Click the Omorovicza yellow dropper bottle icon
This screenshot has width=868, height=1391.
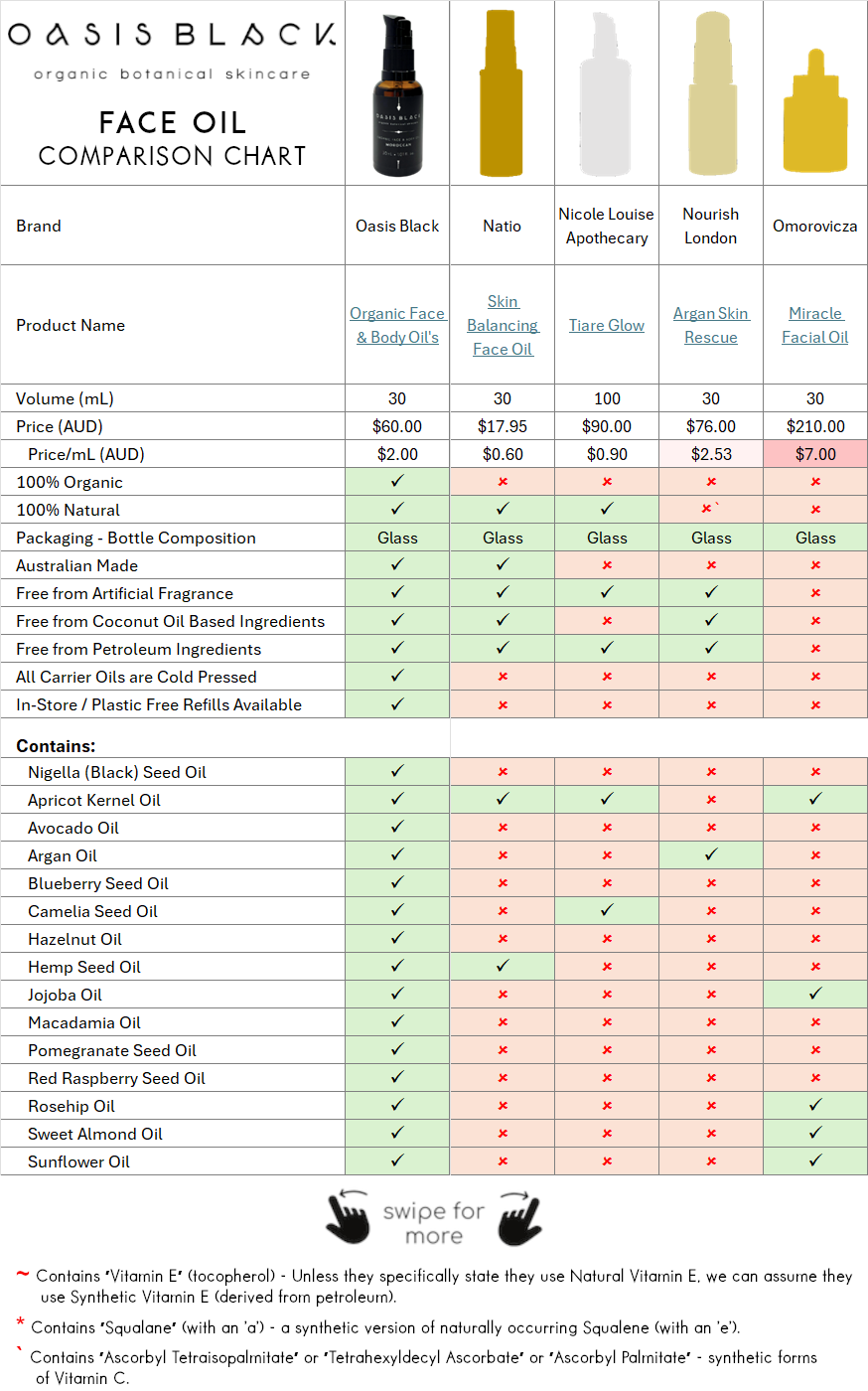point(815,116)
